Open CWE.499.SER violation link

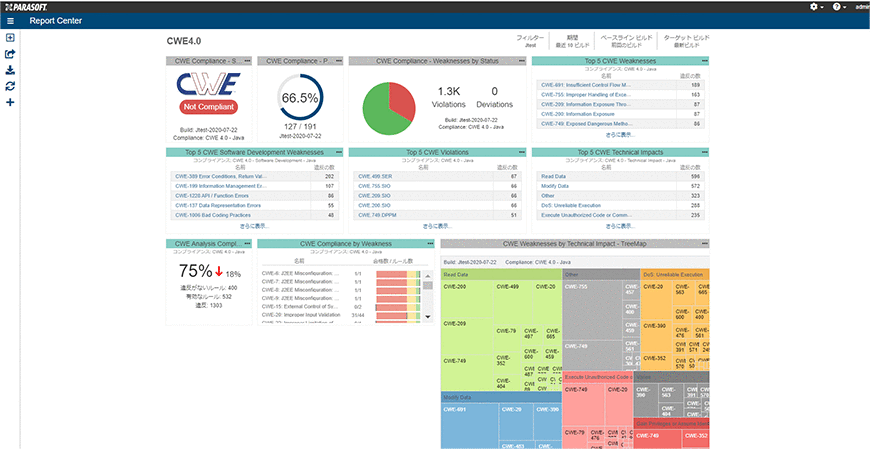tap(375, 176)
